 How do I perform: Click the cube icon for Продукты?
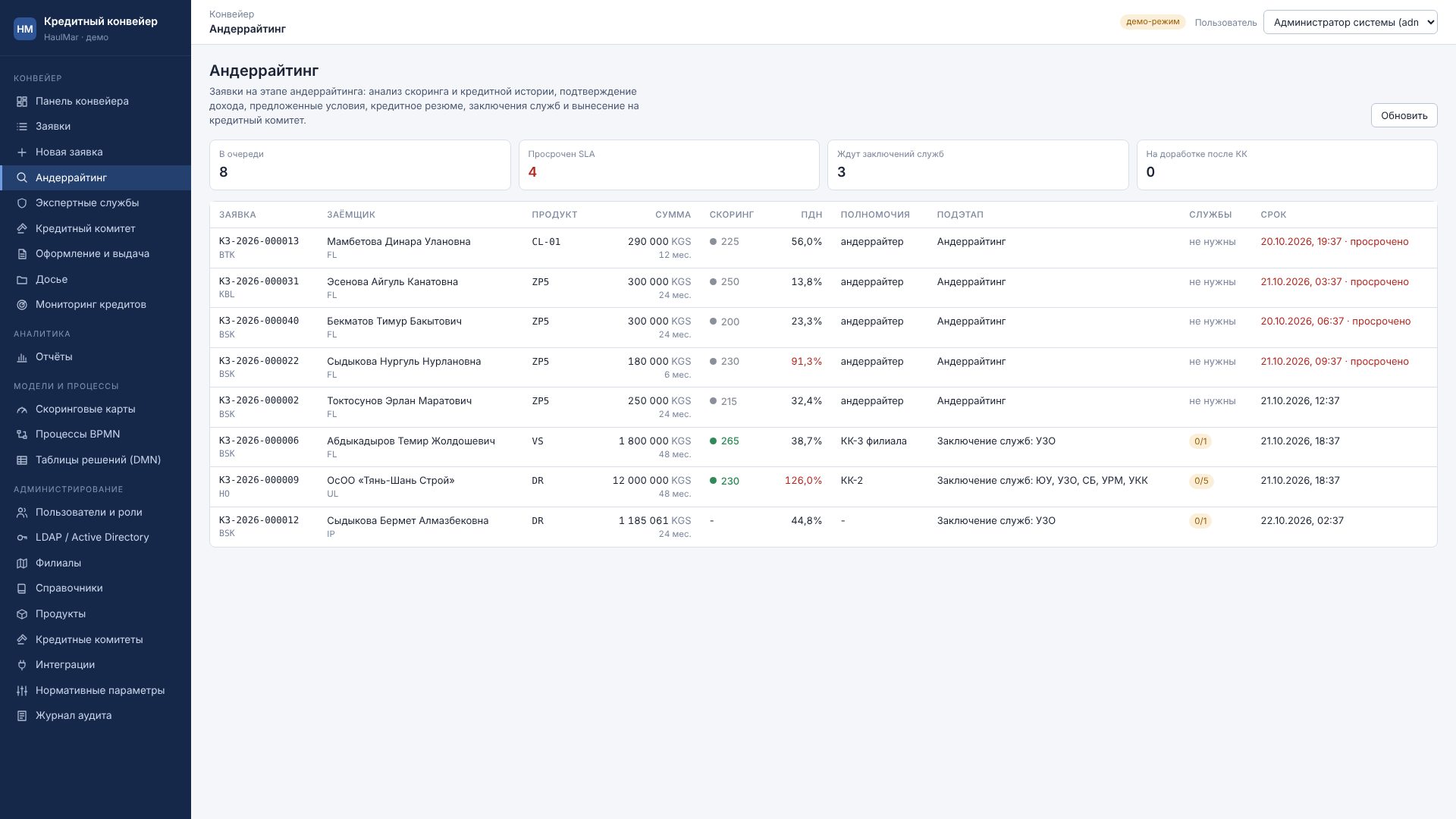pyautogui.click(x=22, y=614)
